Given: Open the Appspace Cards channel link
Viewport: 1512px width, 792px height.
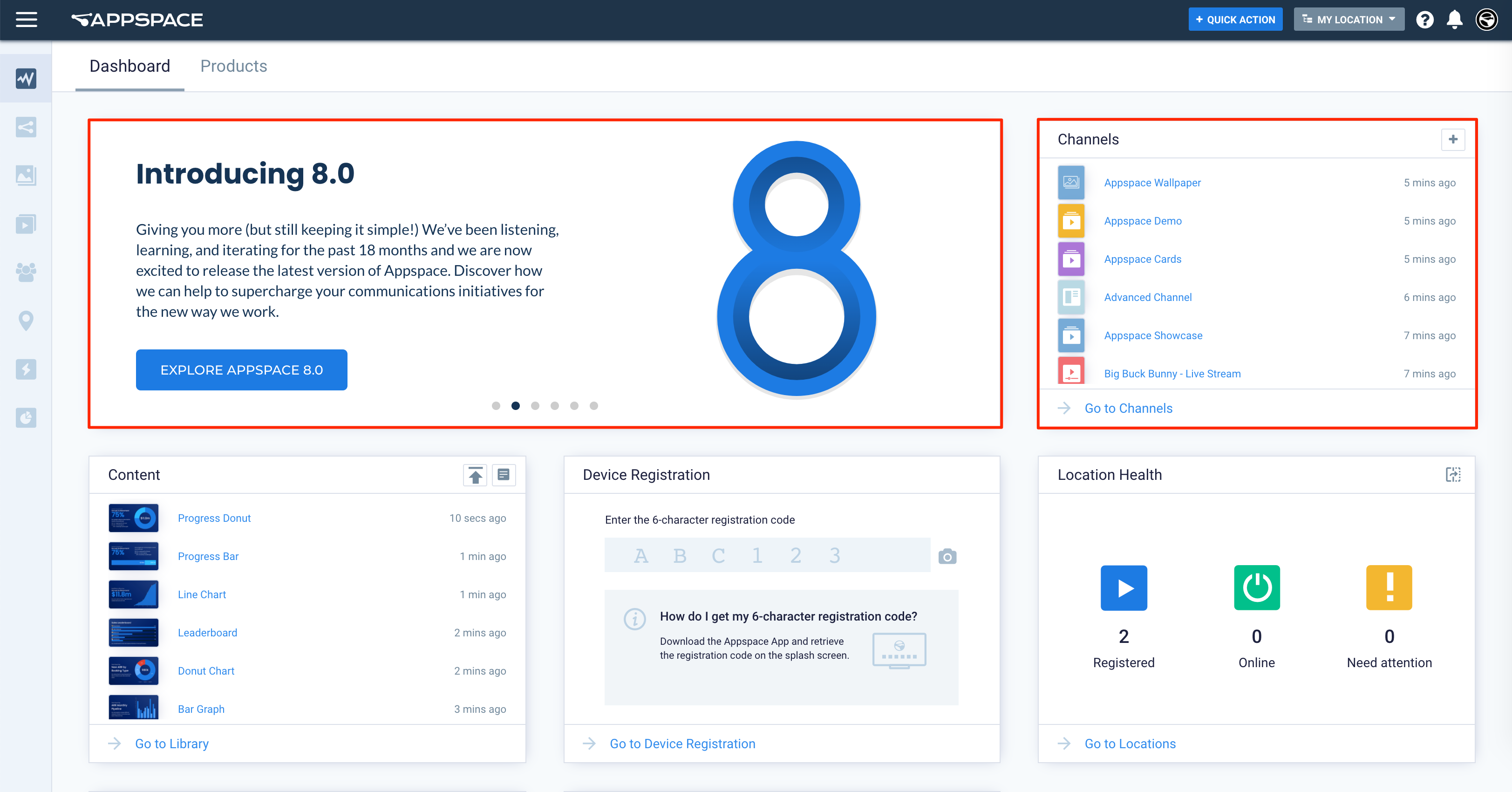Looking at the screenshot, I should tap(1142, 259).
